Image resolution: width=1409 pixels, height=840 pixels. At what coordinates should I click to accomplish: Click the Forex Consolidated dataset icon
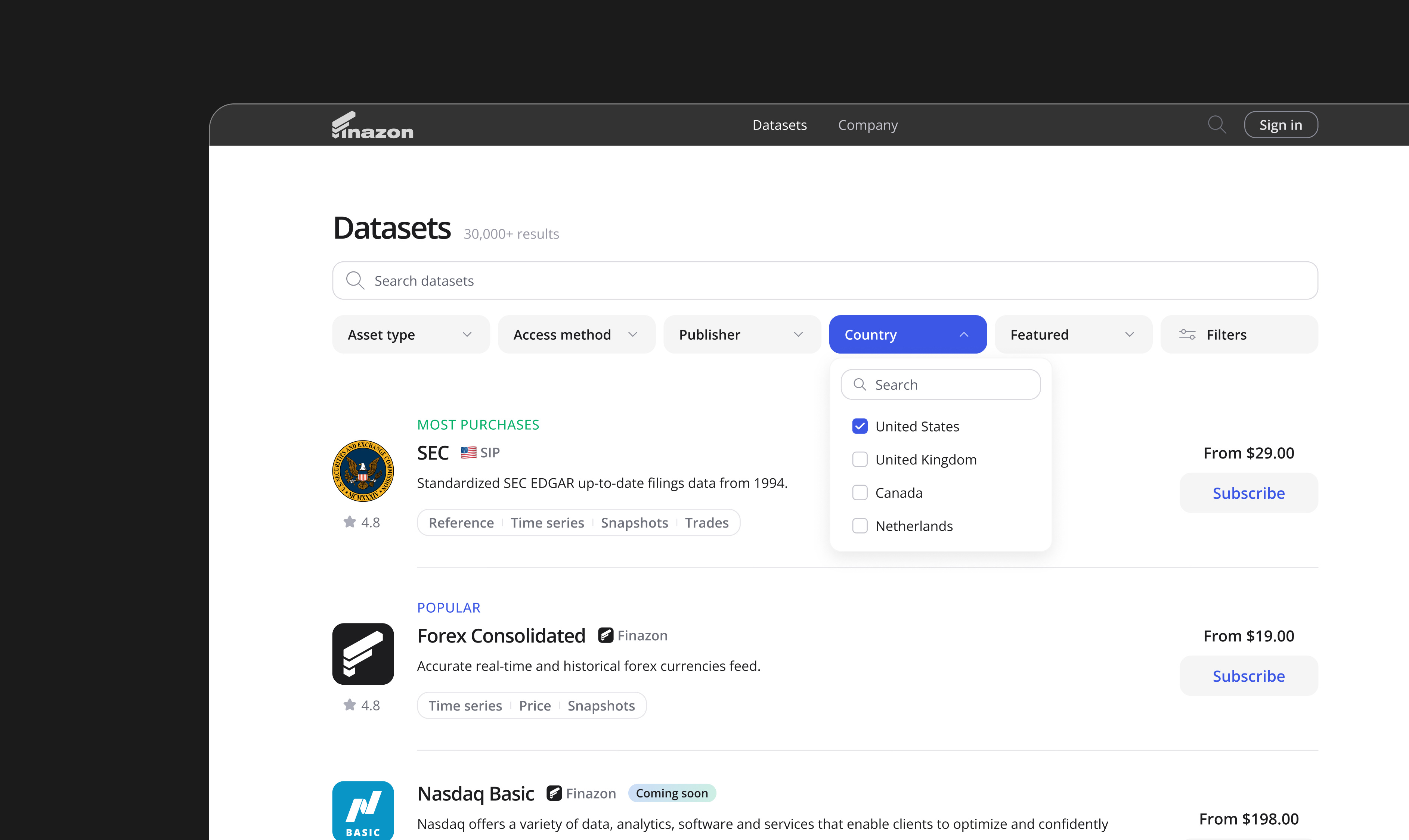[363, 654]
